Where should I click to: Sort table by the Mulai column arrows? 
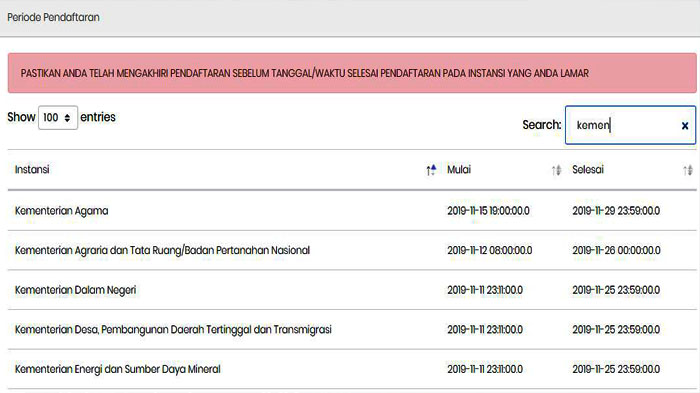tap(556, 170)
